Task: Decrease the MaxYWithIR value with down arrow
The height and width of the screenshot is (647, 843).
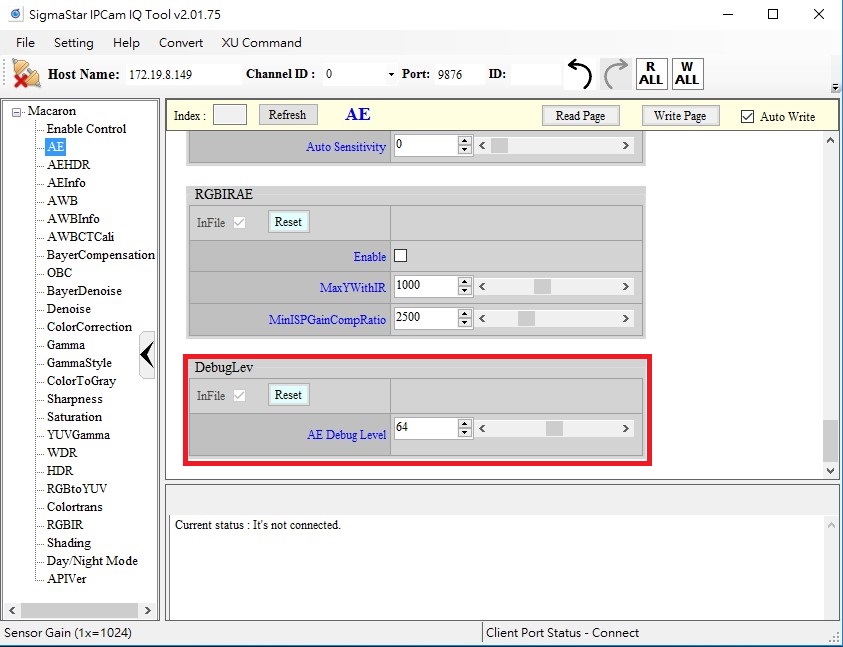Action: [464, 291]
